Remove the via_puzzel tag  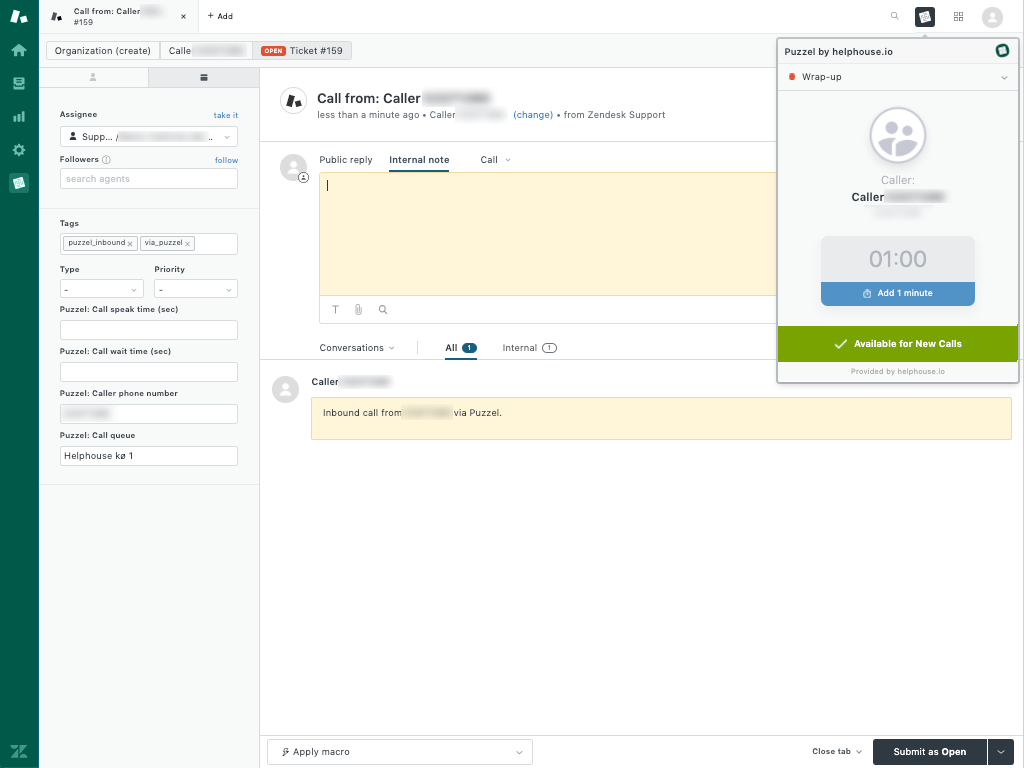(x=188, y=244)
